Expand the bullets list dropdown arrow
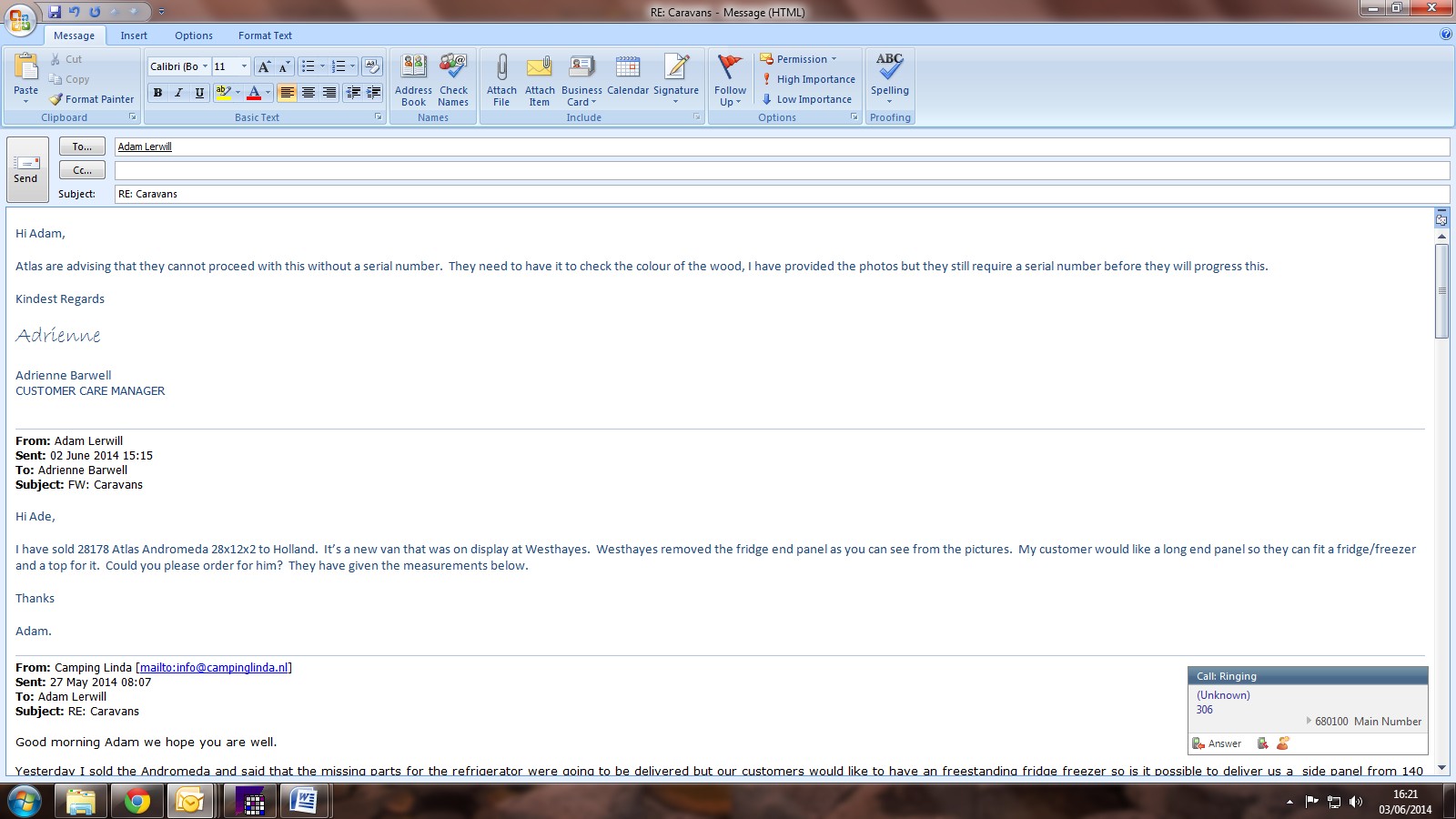 pyautogui.click(x=322, y=66)
